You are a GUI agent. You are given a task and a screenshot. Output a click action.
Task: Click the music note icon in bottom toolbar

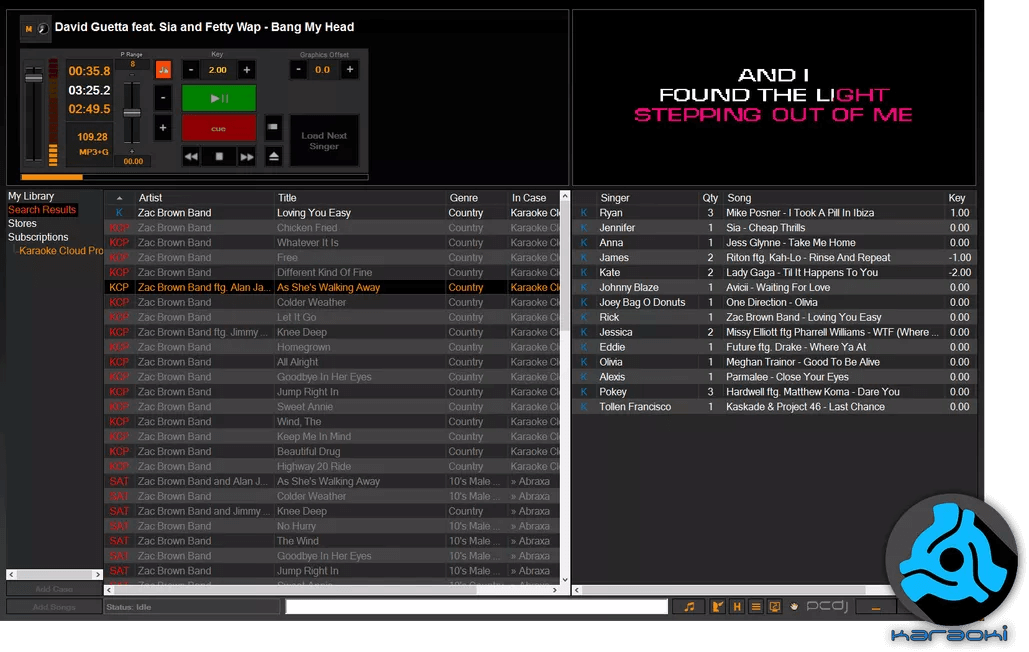[x=688, y=607]
